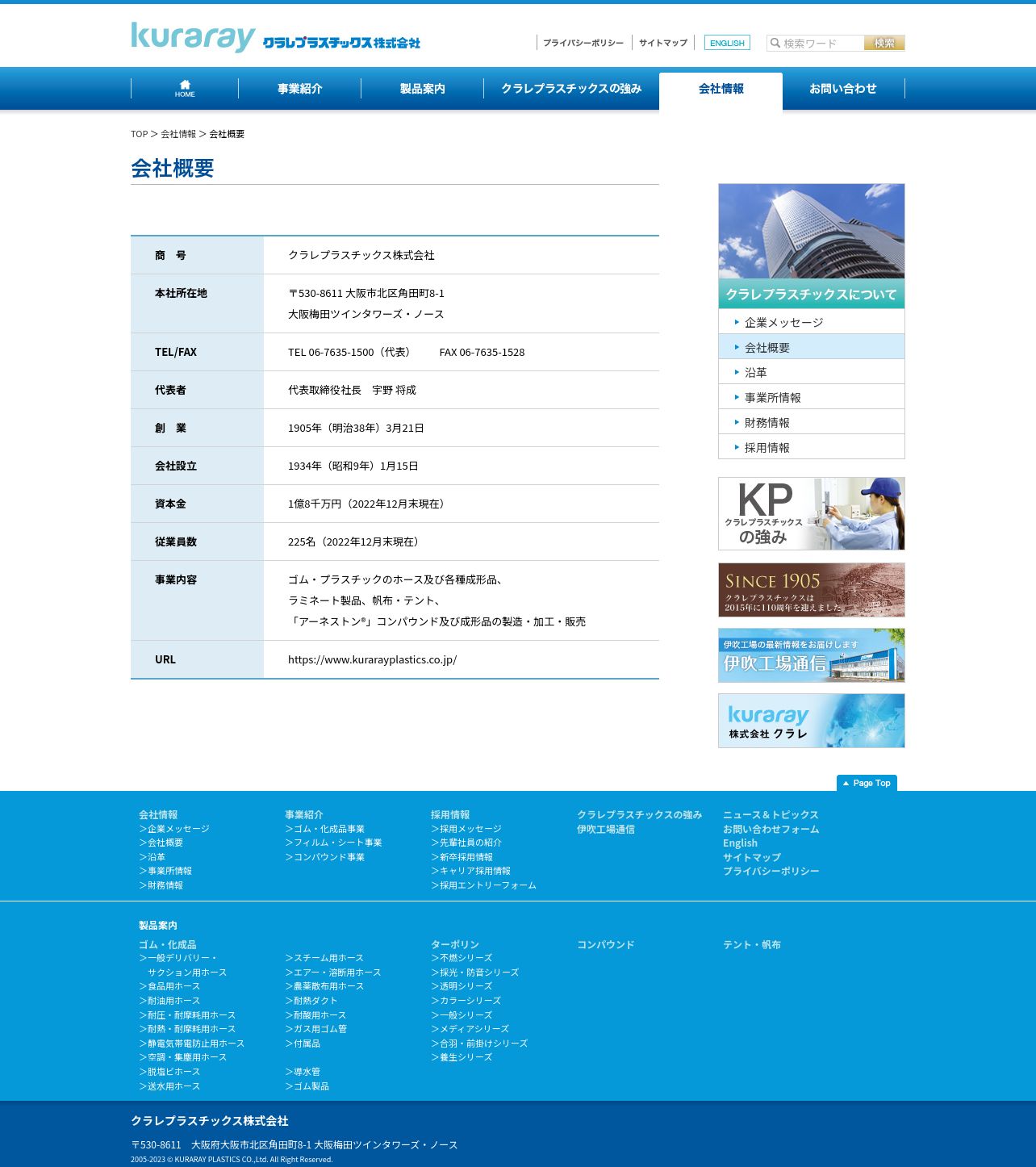The height and width of the screenshot is (1167, 1036).
Task: Open footer link 耐油用ホース
Action: coord(169,1001)
